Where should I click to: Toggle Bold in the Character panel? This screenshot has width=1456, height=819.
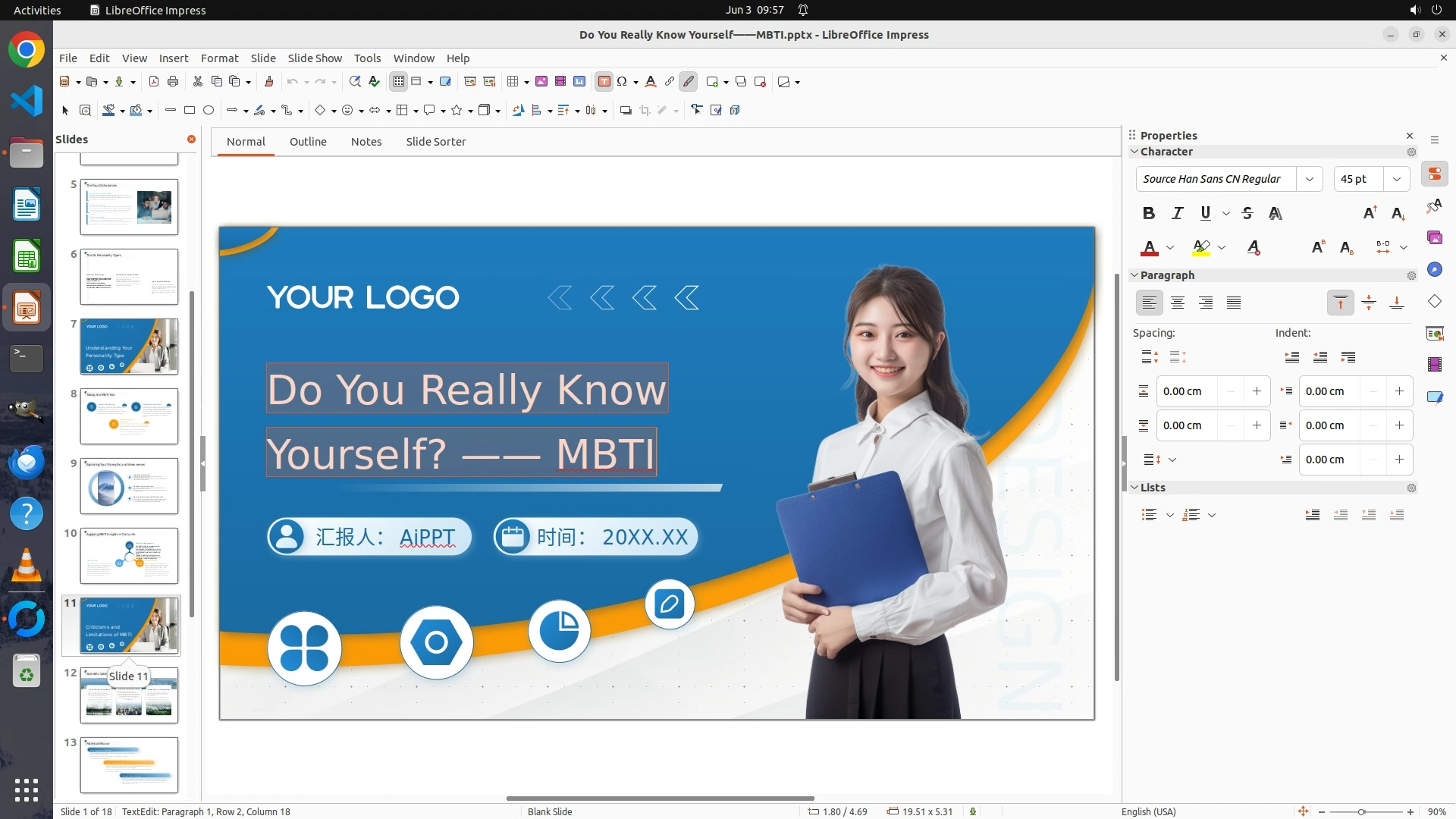pyautogui.click(x=1149, y=214)
